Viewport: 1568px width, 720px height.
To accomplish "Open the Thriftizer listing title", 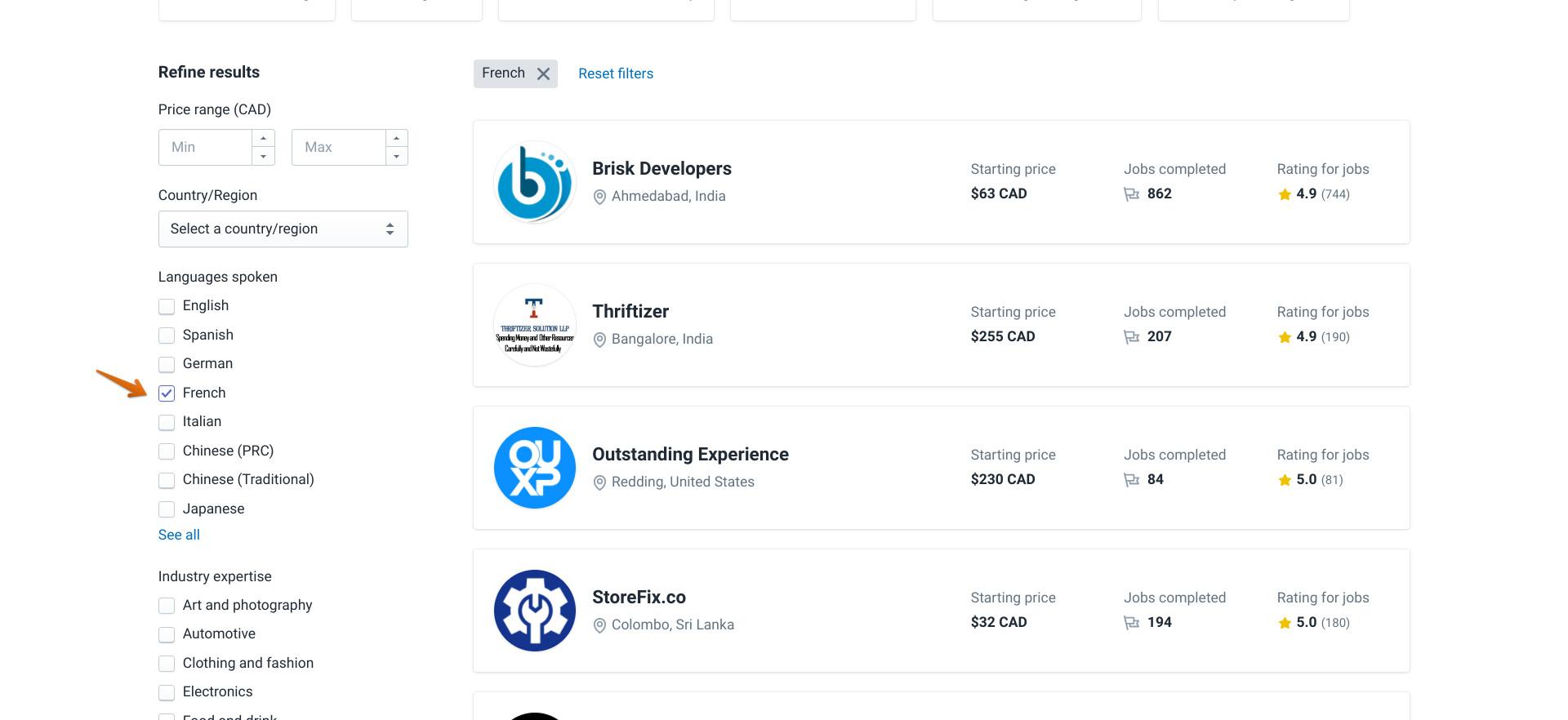I will pos(630,311).
